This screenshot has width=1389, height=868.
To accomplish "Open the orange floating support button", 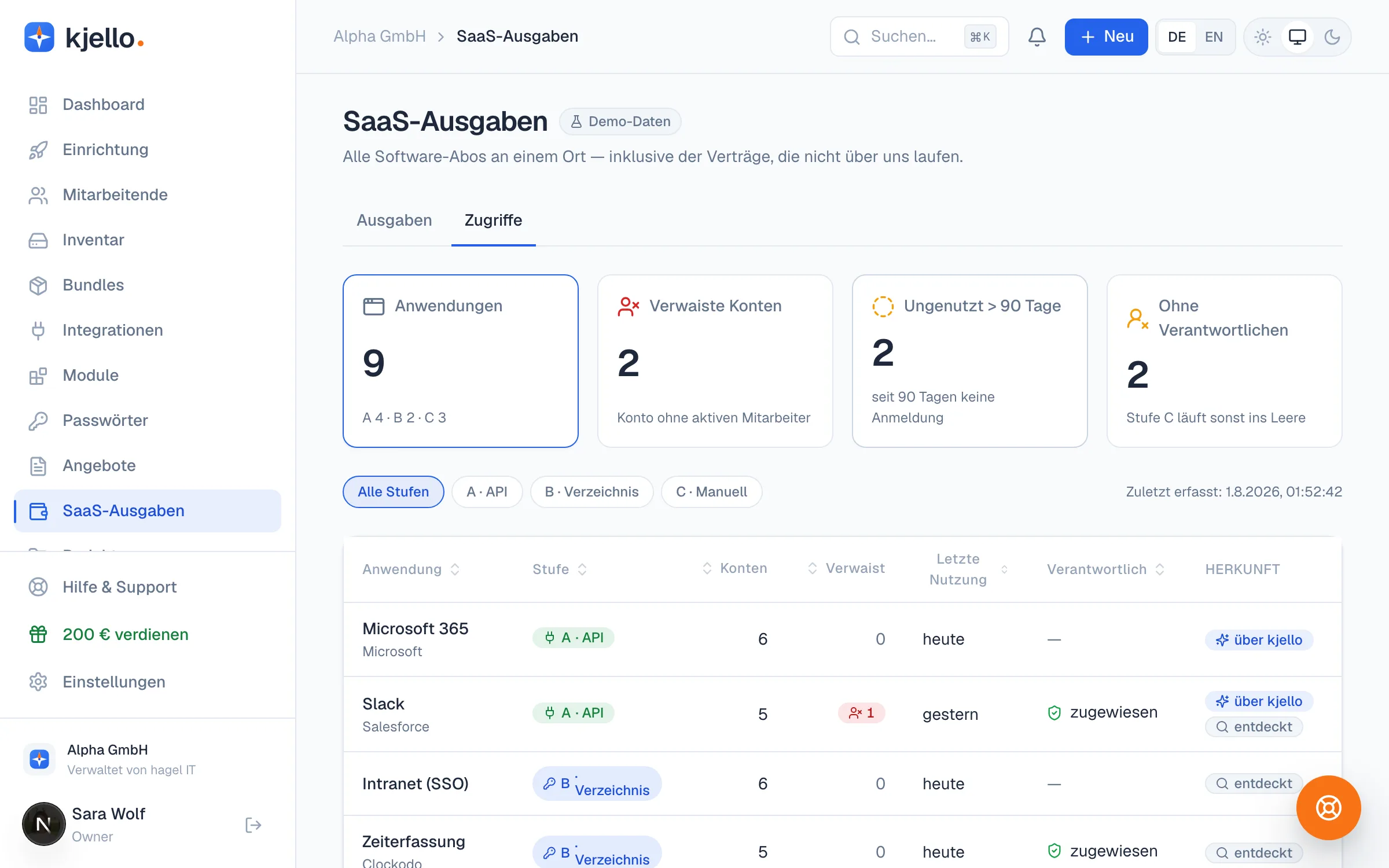I will (1328, 807).
